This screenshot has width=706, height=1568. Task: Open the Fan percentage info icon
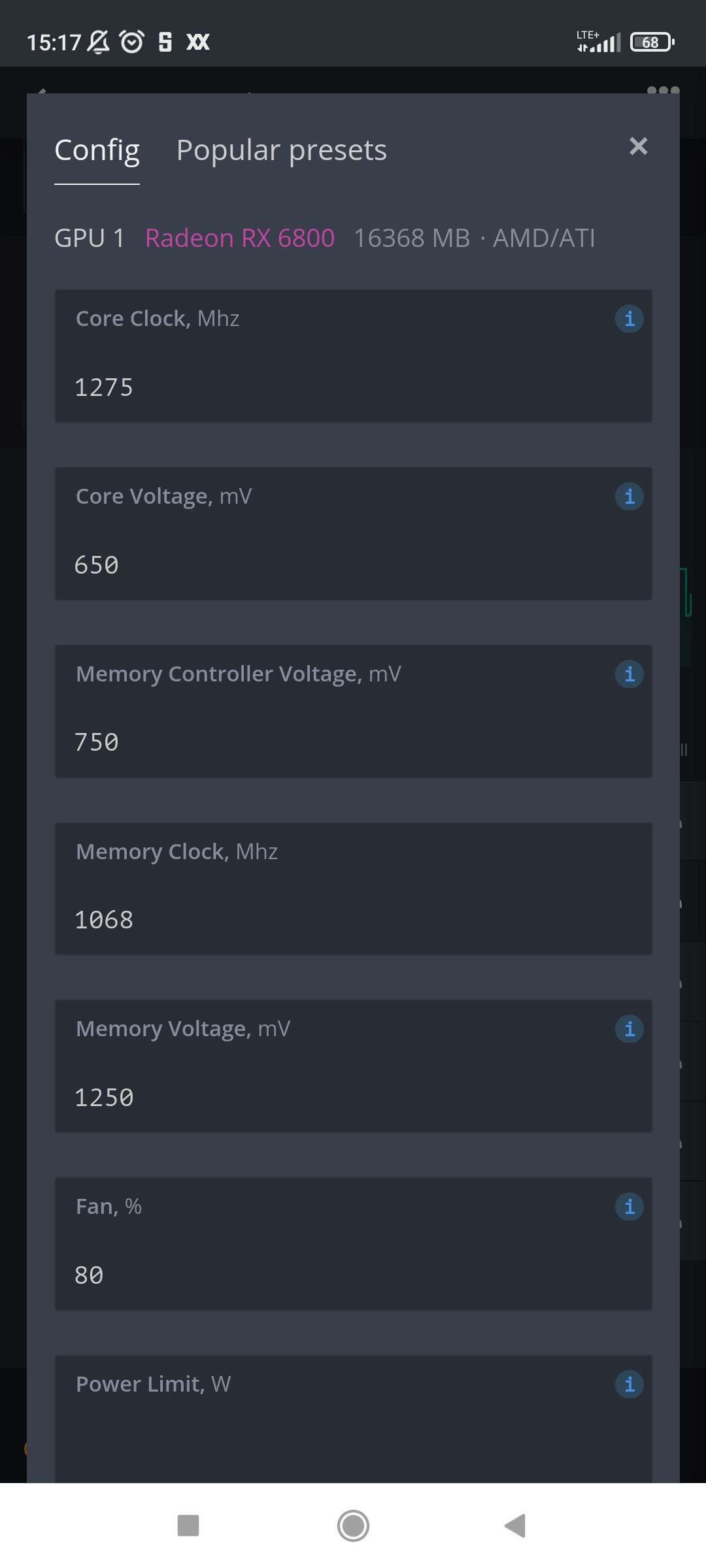pos(629,1207)
